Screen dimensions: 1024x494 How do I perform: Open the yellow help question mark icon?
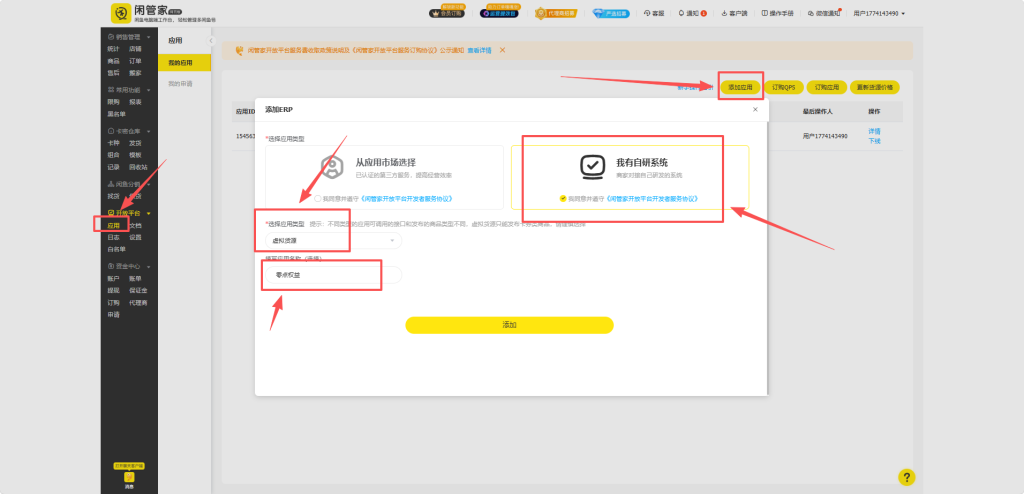click(906, 477)
